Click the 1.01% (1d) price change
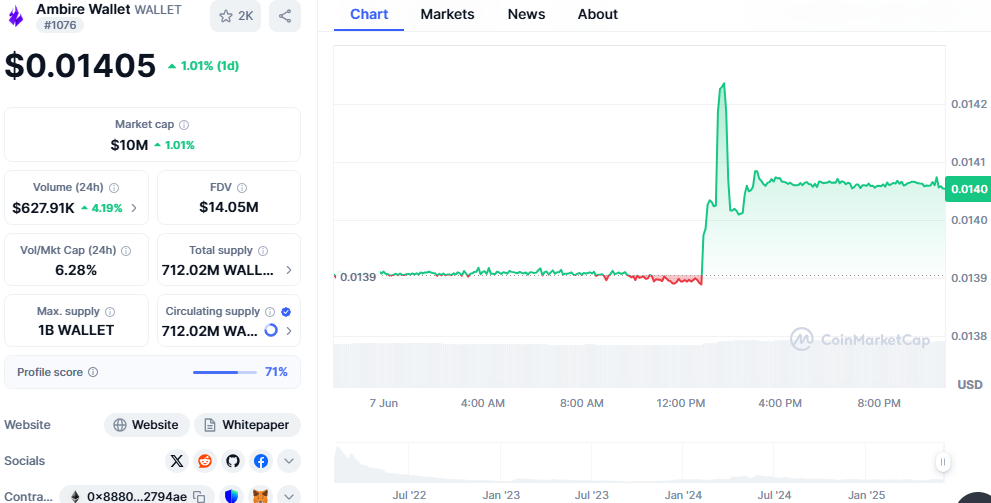991x503 pixels. (x=204, y=66)
